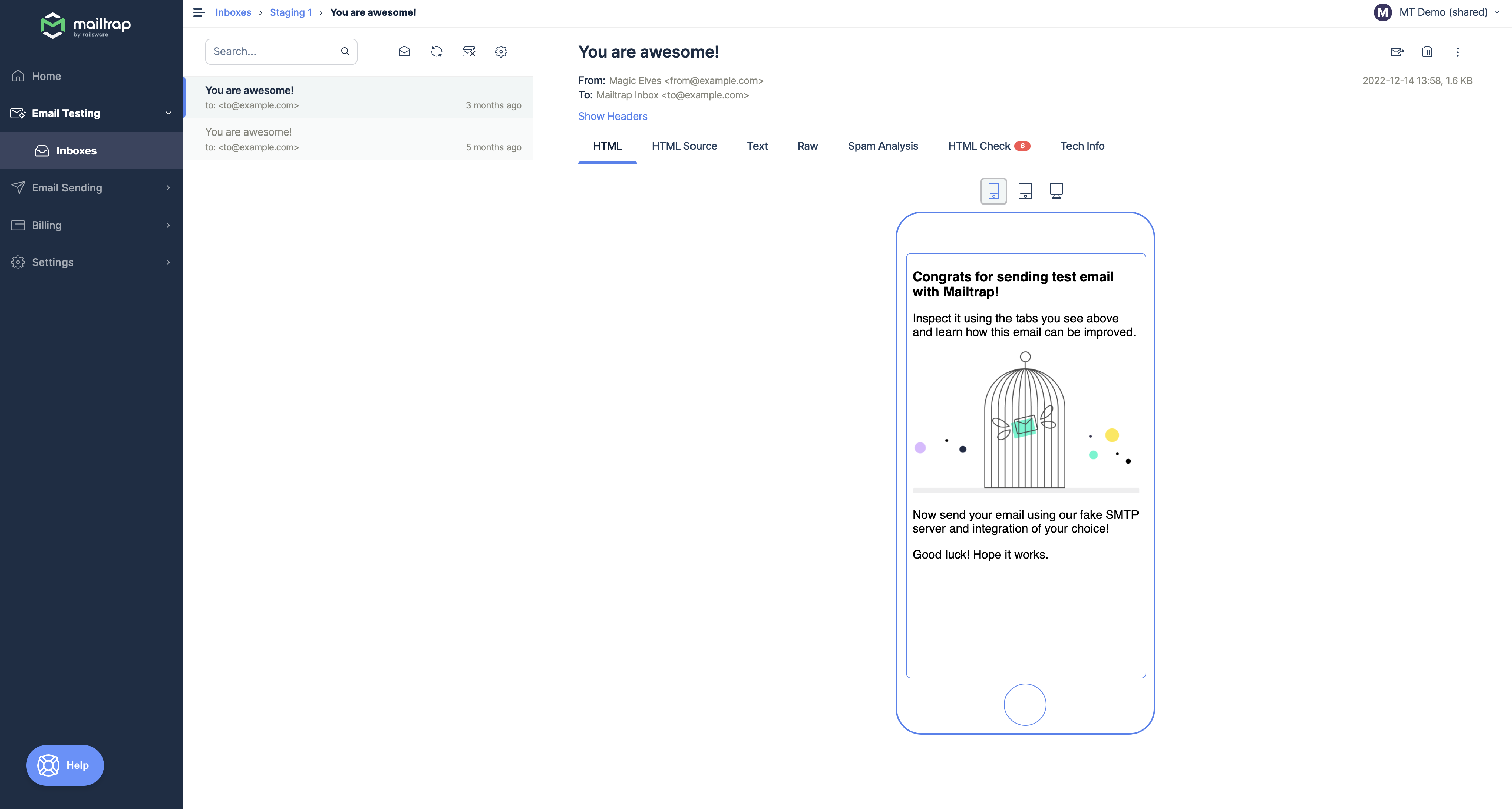1512x809 pixels.
Task: Switch preview to mobile phone view
Action: (993, 190)
